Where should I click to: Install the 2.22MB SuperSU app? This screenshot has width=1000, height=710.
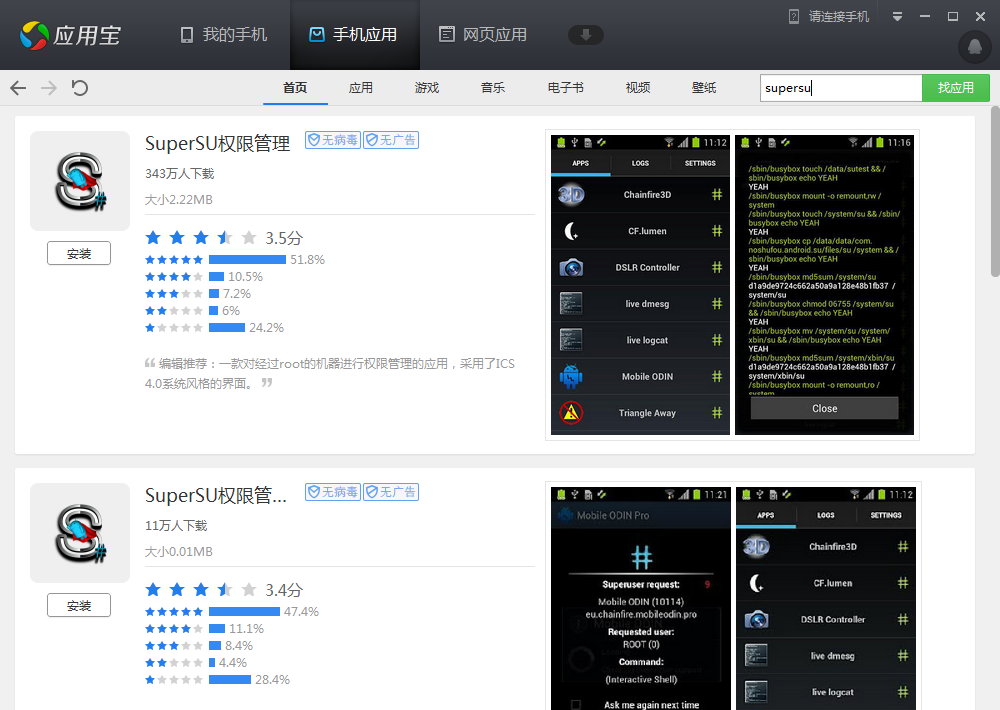(x=79, y=253)
